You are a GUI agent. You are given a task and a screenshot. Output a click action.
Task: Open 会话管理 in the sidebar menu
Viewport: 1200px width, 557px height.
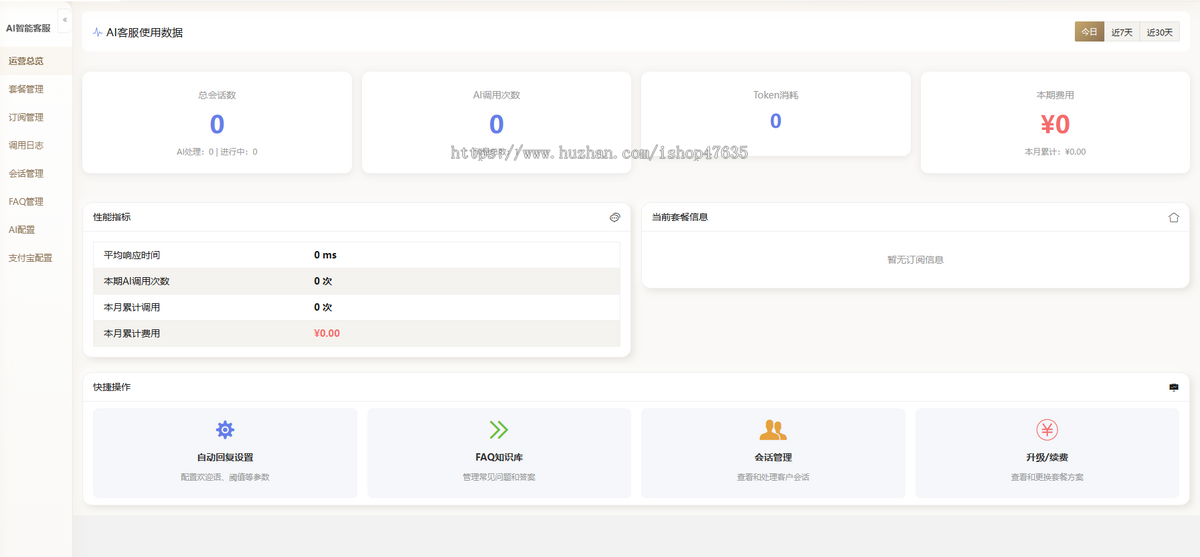[x=36, y=173]
